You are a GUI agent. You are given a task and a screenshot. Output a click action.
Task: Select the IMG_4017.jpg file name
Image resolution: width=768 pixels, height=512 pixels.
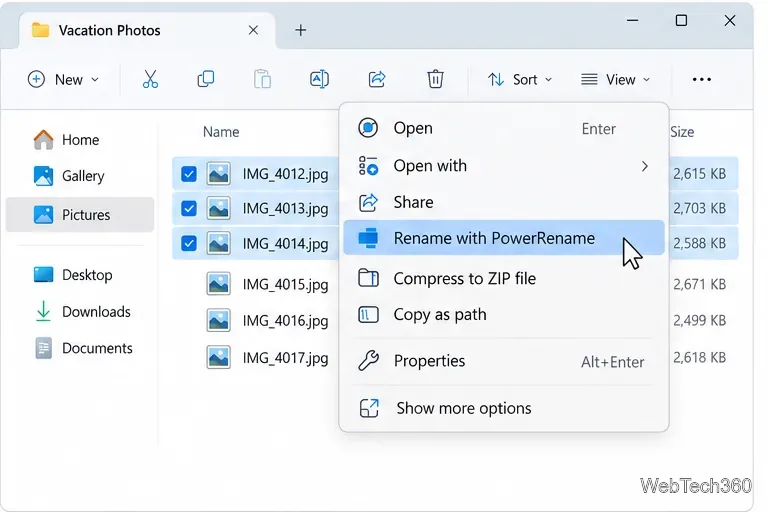(285, 358)
